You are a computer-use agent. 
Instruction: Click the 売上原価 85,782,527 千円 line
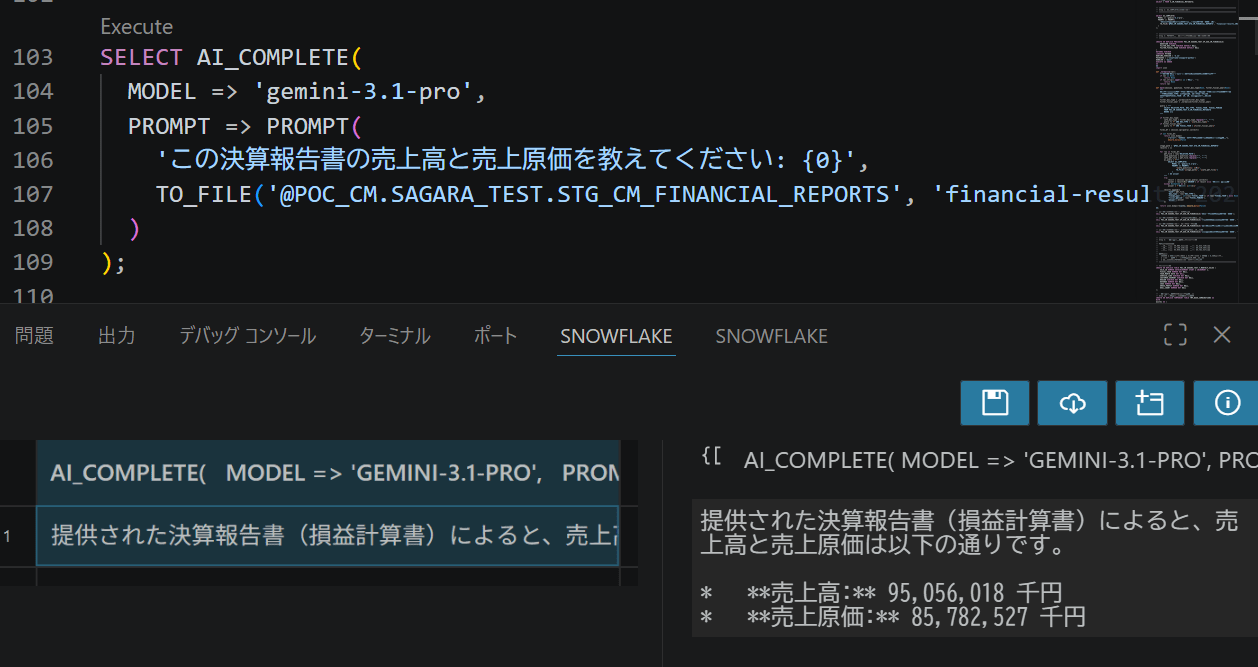pos(893,617)
